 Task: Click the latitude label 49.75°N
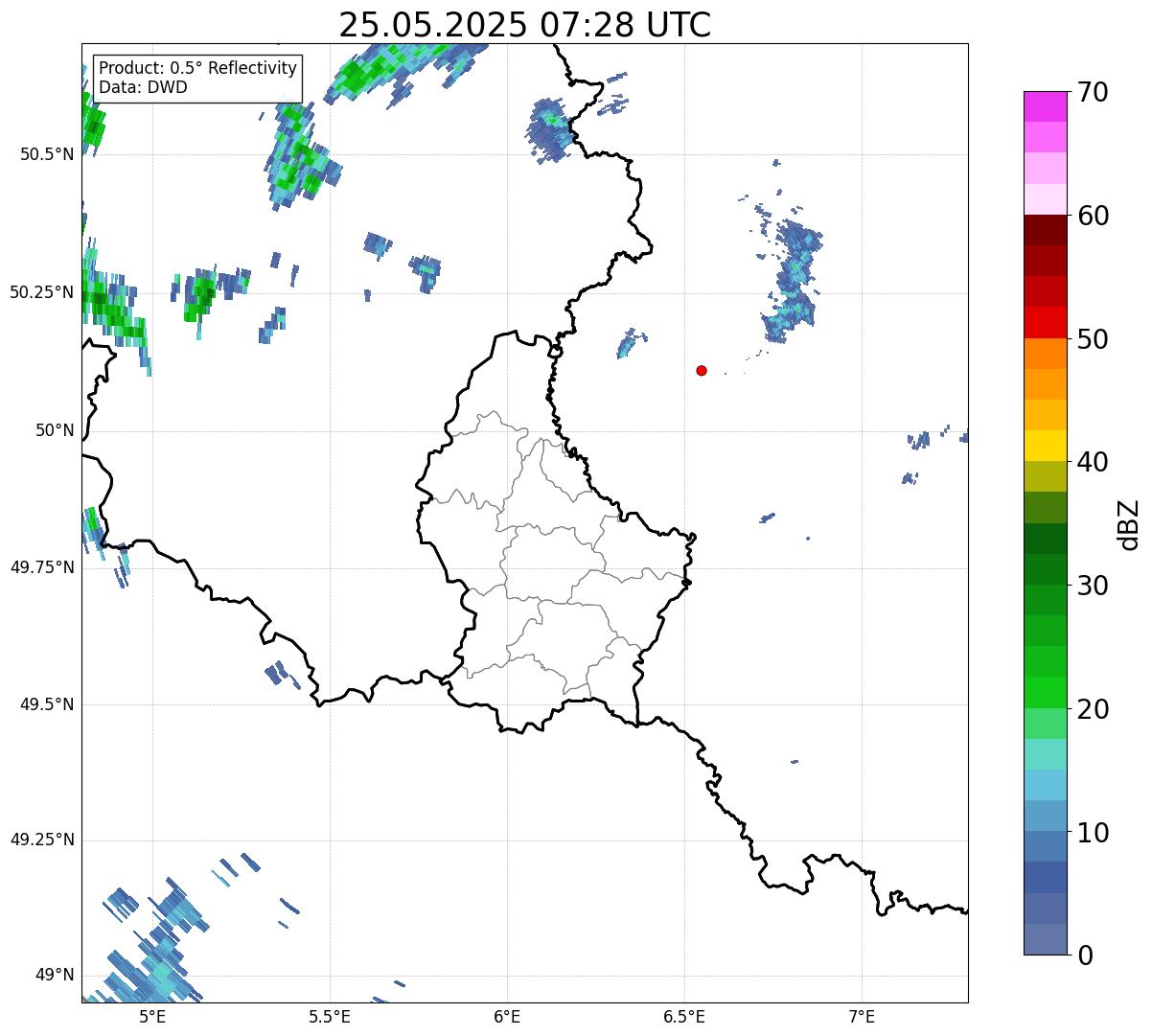point(42,567)
